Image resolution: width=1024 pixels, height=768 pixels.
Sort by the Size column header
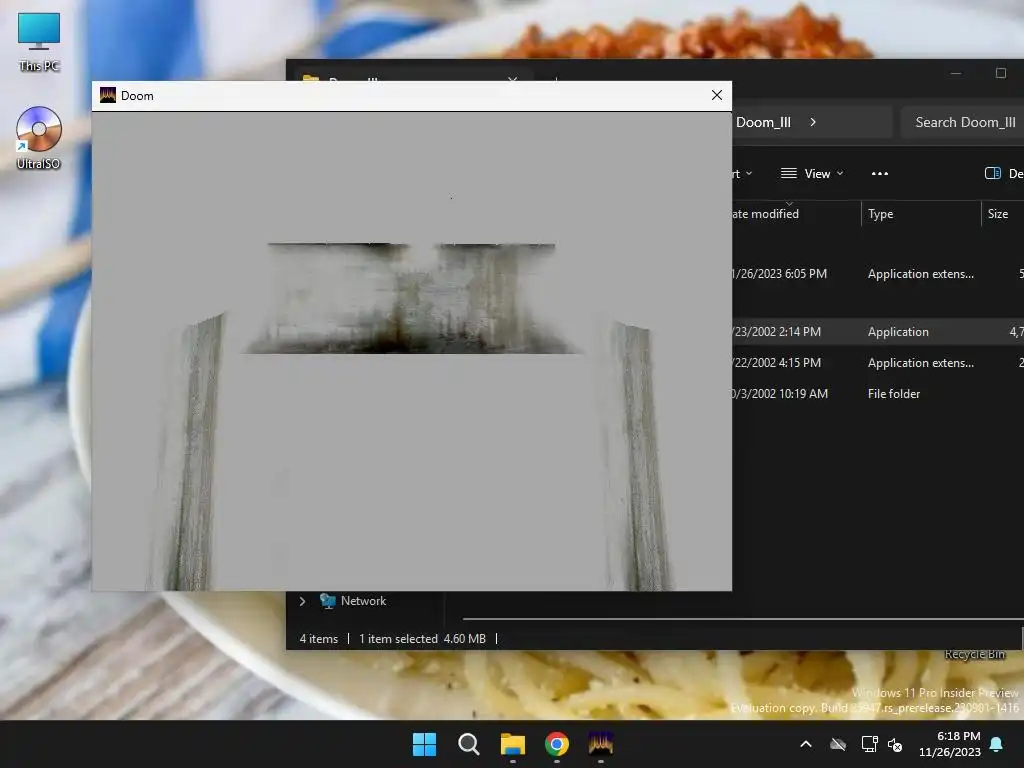1002,214
